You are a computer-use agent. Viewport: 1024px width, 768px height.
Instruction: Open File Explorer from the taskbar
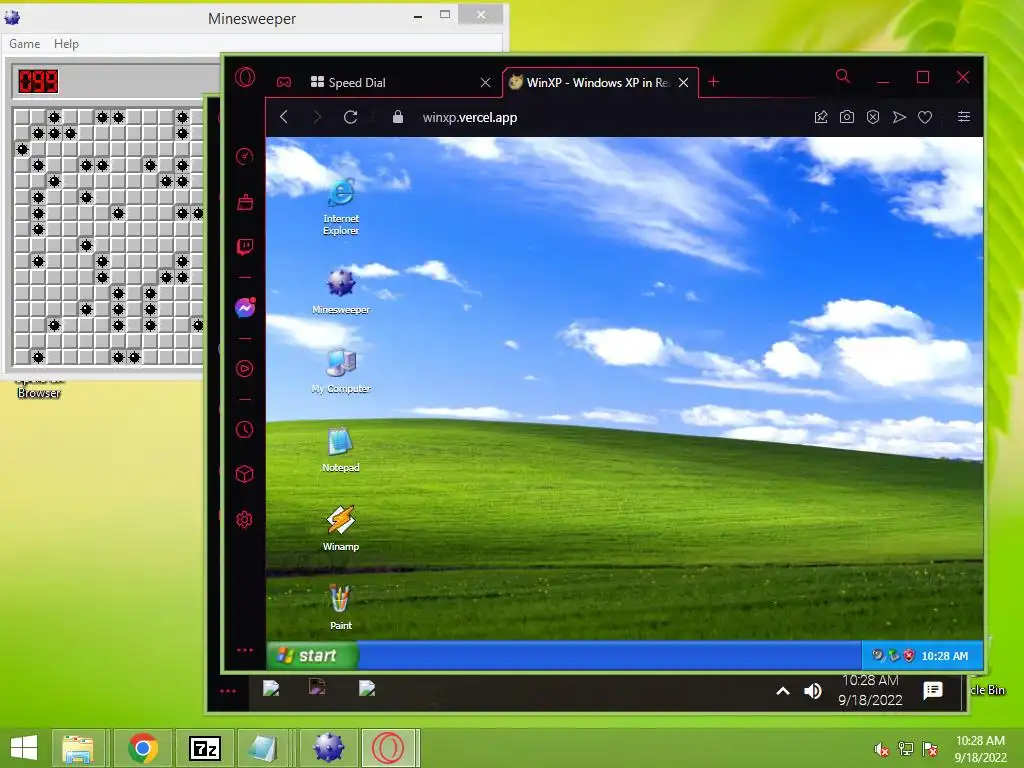pos(78,748)
